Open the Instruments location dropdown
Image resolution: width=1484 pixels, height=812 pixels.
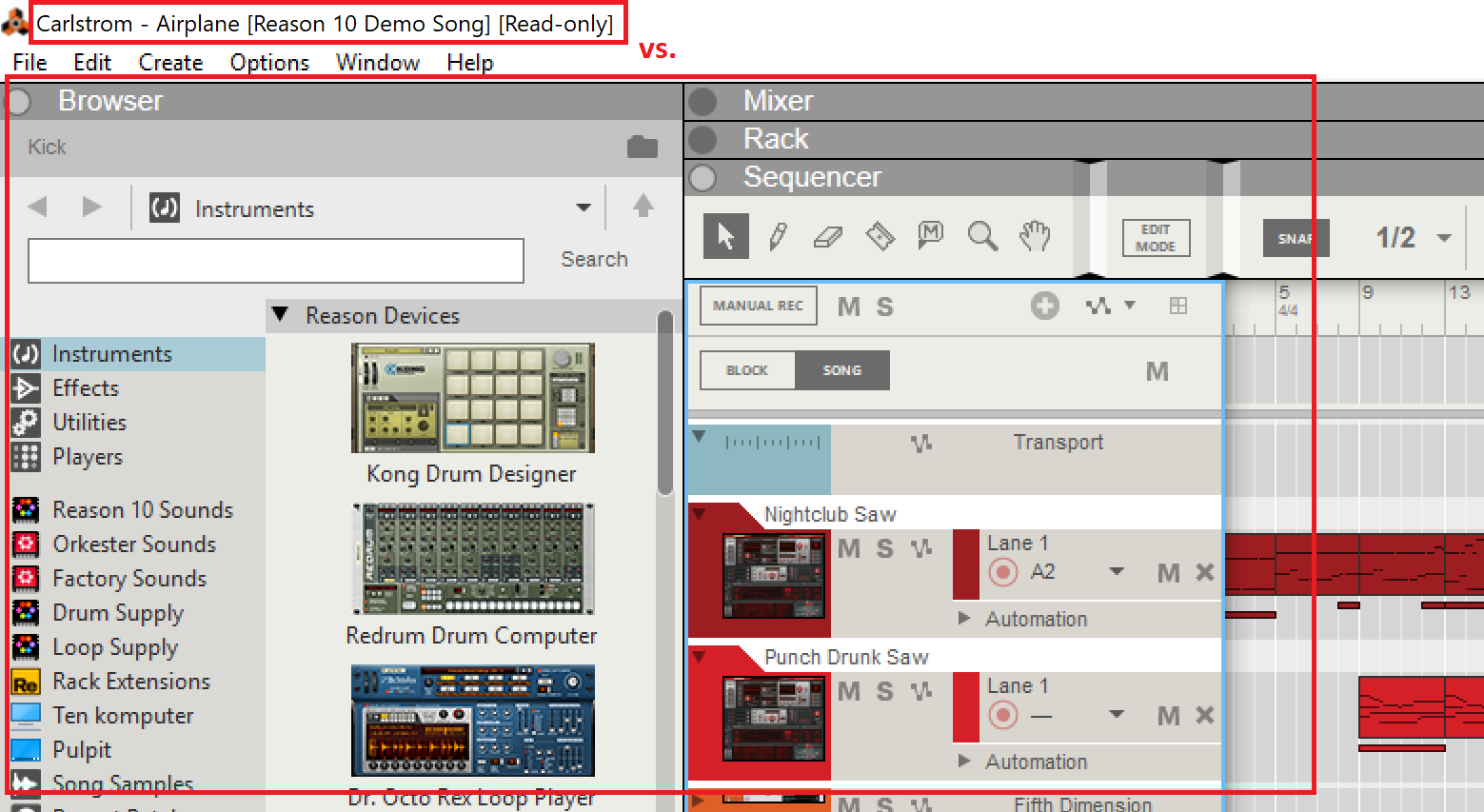[584, 208]
